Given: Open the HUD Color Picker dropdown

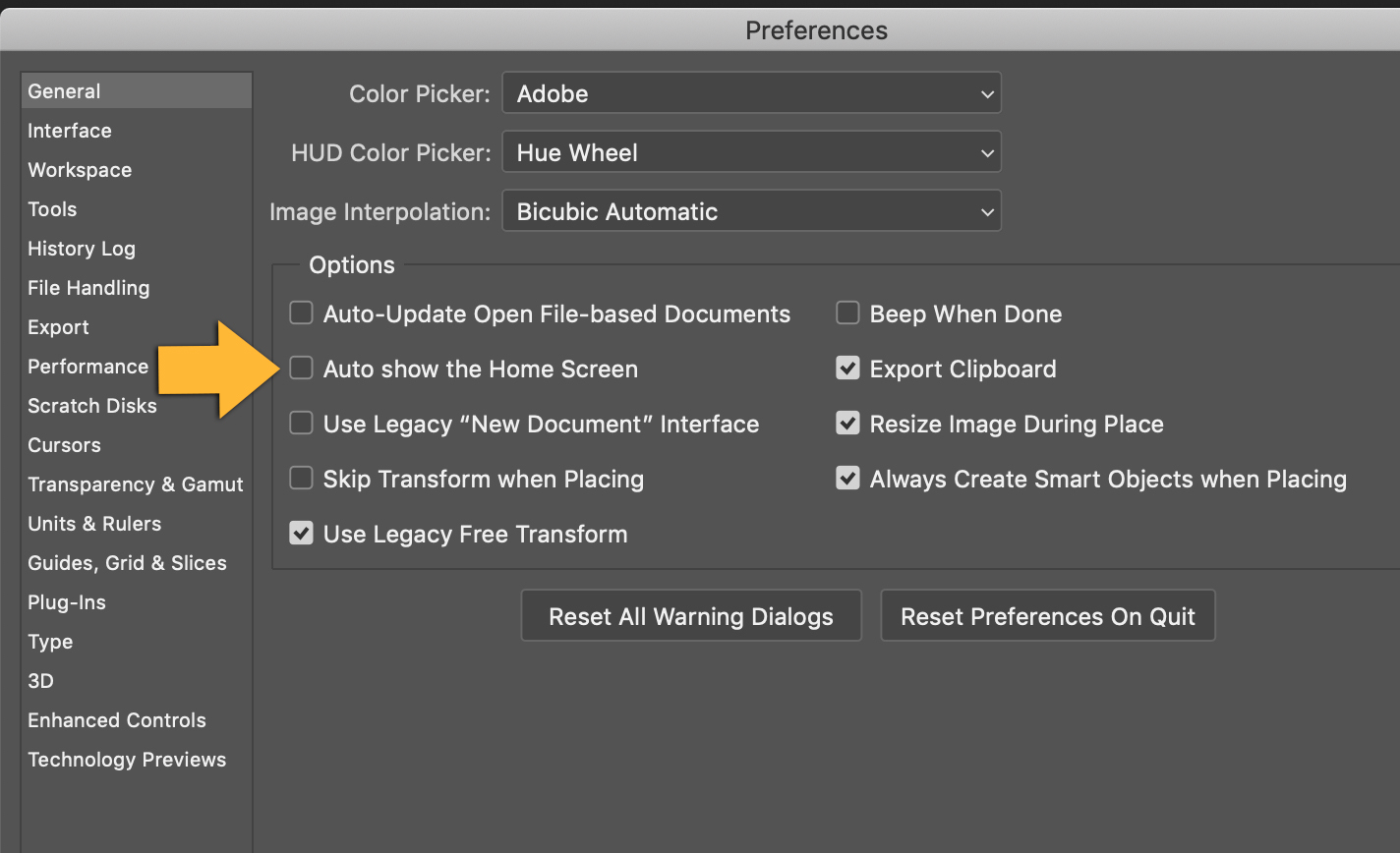Looking at the screenshot, I should pos(750,151).
